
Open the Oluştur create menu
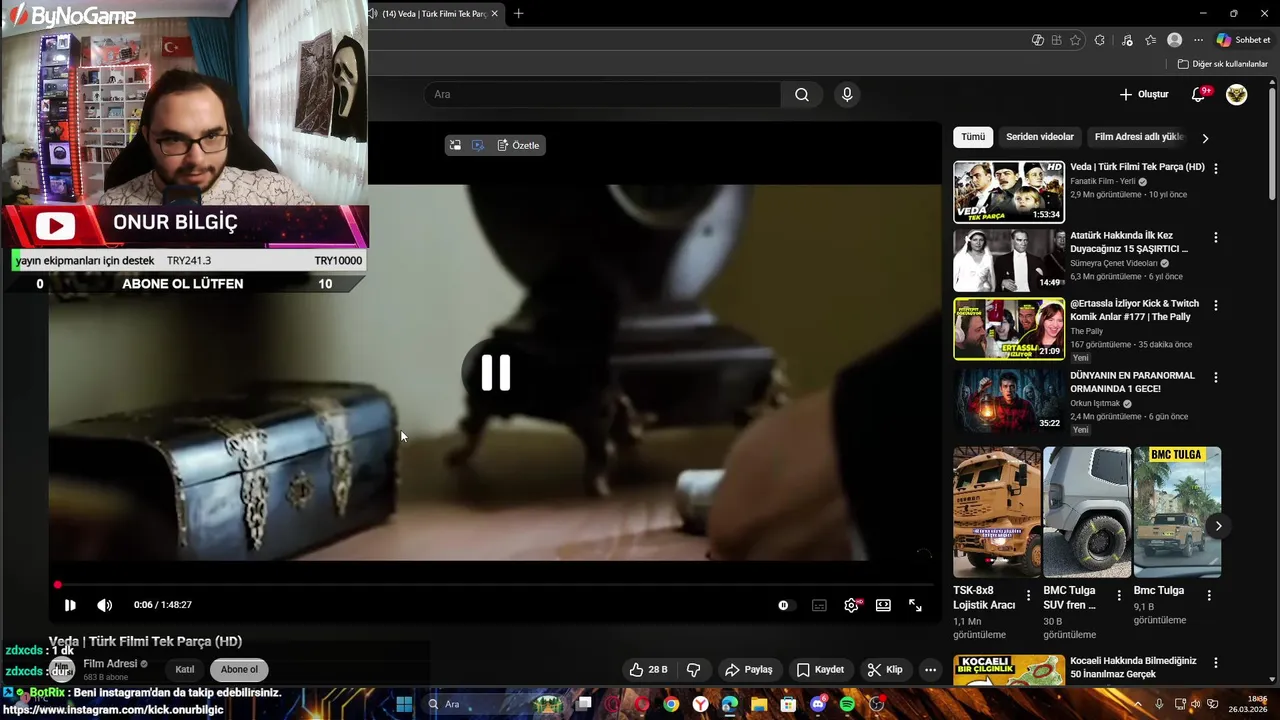click(1144, 94)
